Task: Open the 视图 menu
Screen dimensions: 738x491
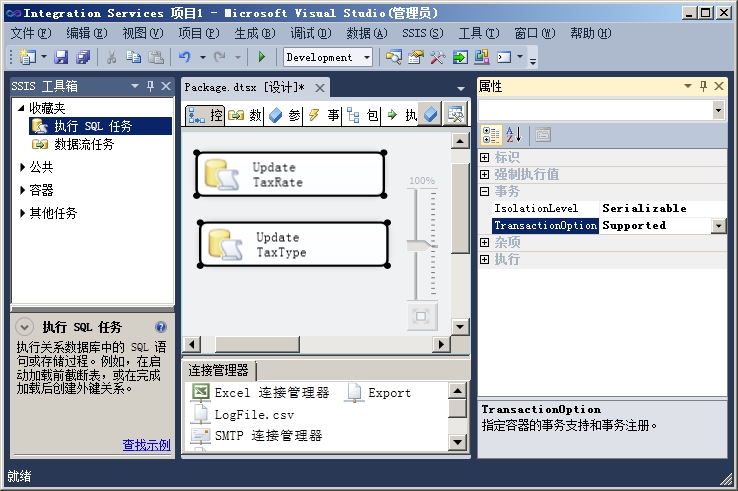Action: (x=143, y=33)
